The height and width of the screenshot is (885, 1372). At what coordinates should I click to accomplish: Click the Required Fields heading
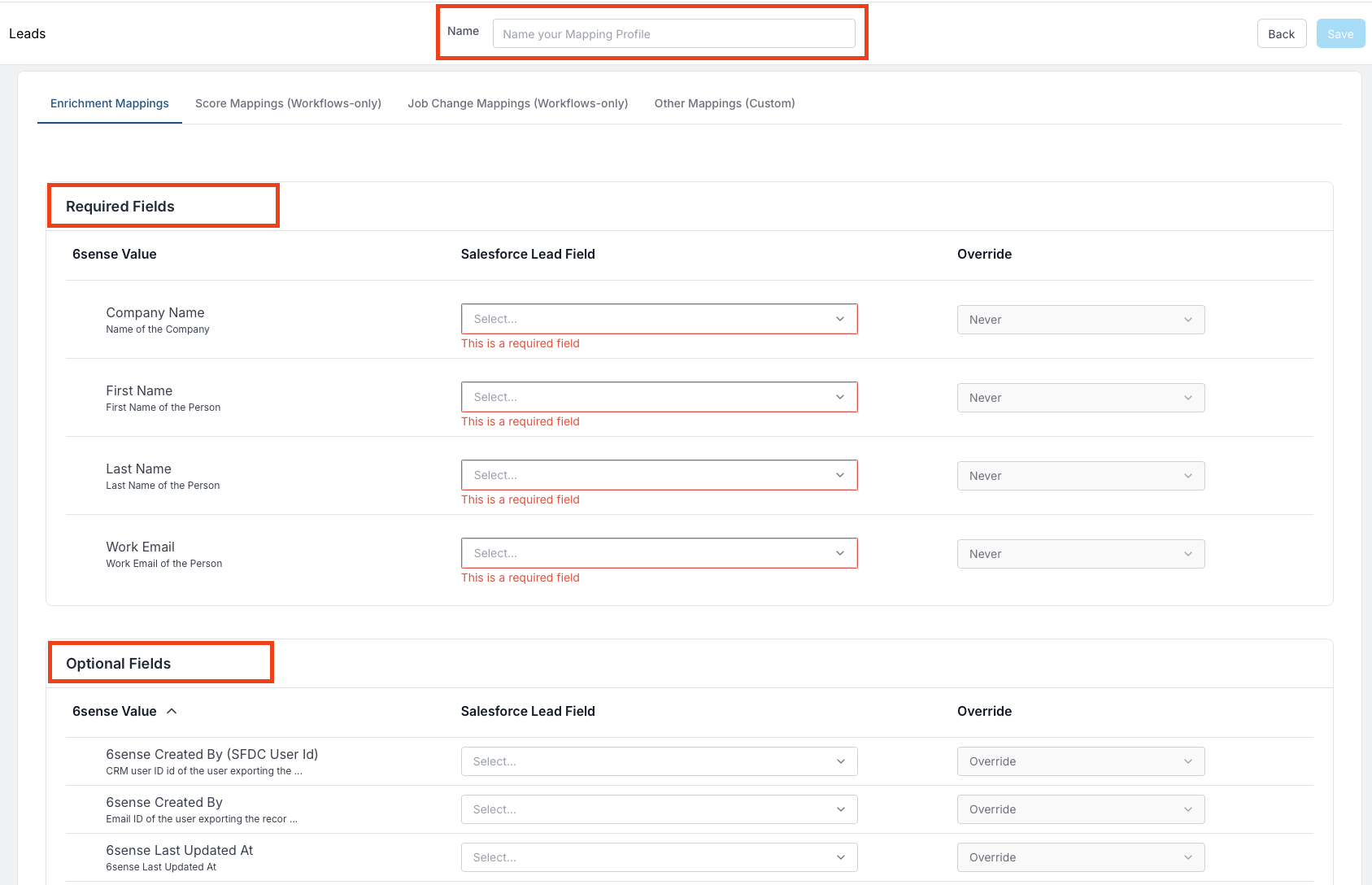point(120,207)
